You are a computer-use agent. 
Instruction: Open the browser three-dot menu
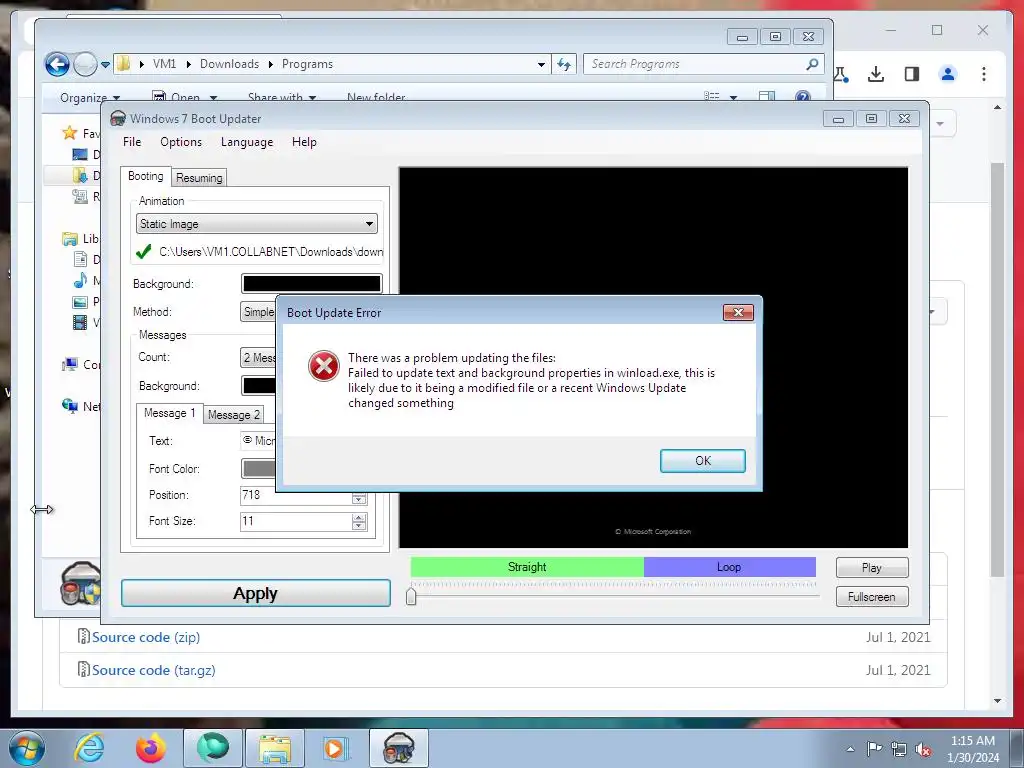[x=984, y=74]
